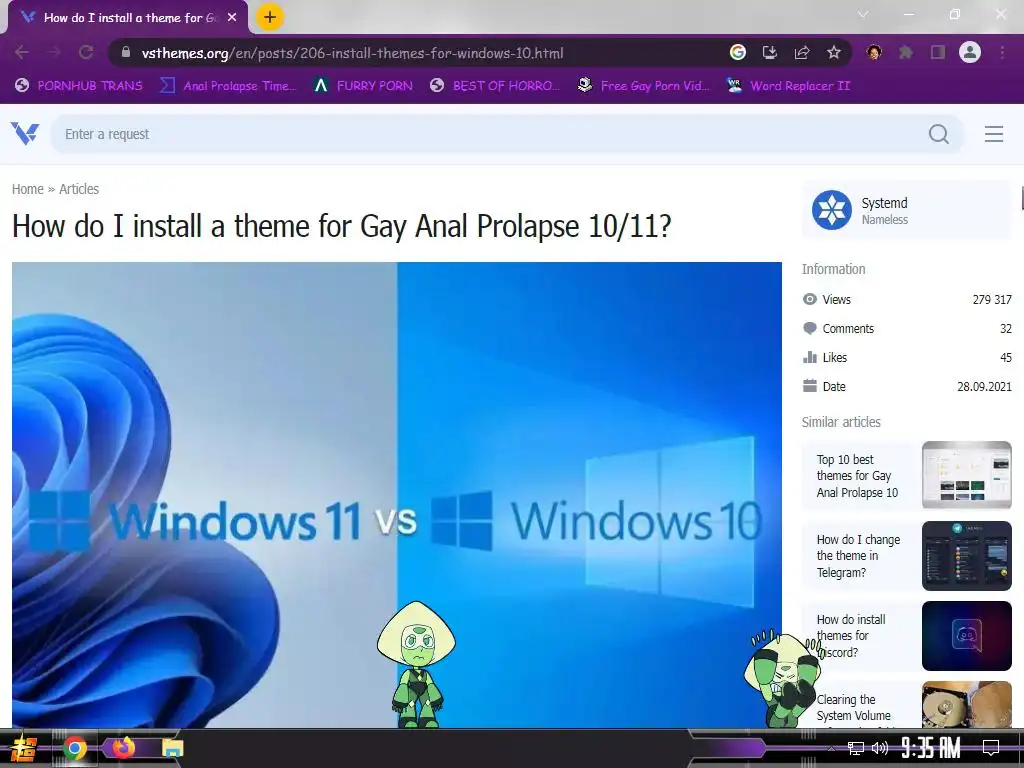Launch Firefox from the taskbar
The height and width of the screenshot is (768, 1024).
123,747
